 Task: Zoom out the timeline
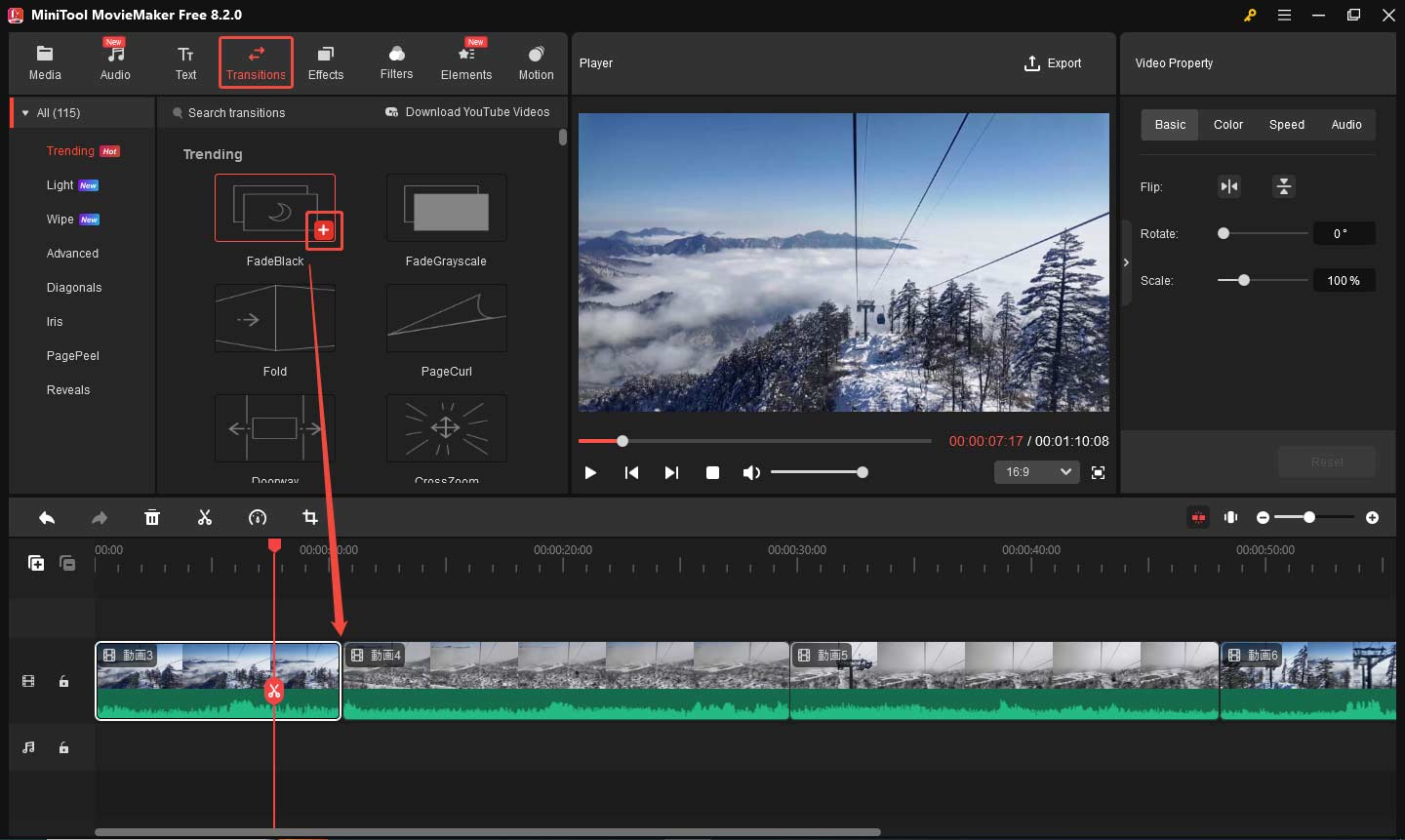(x=1263, y=517)
